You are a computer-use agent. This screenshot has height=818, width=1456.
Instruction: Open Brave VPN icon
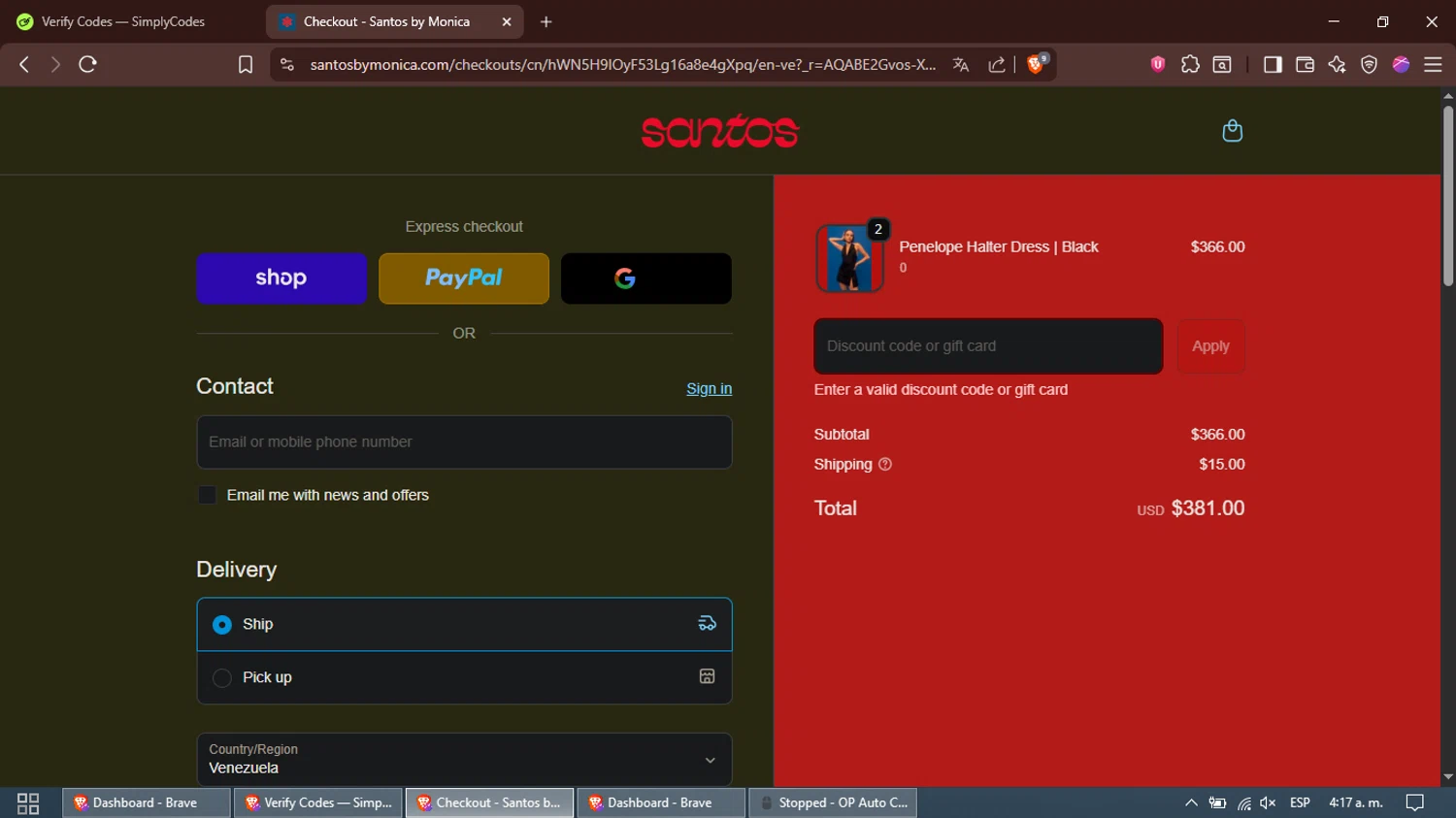pyautogui.click(x=1369, y=64)
